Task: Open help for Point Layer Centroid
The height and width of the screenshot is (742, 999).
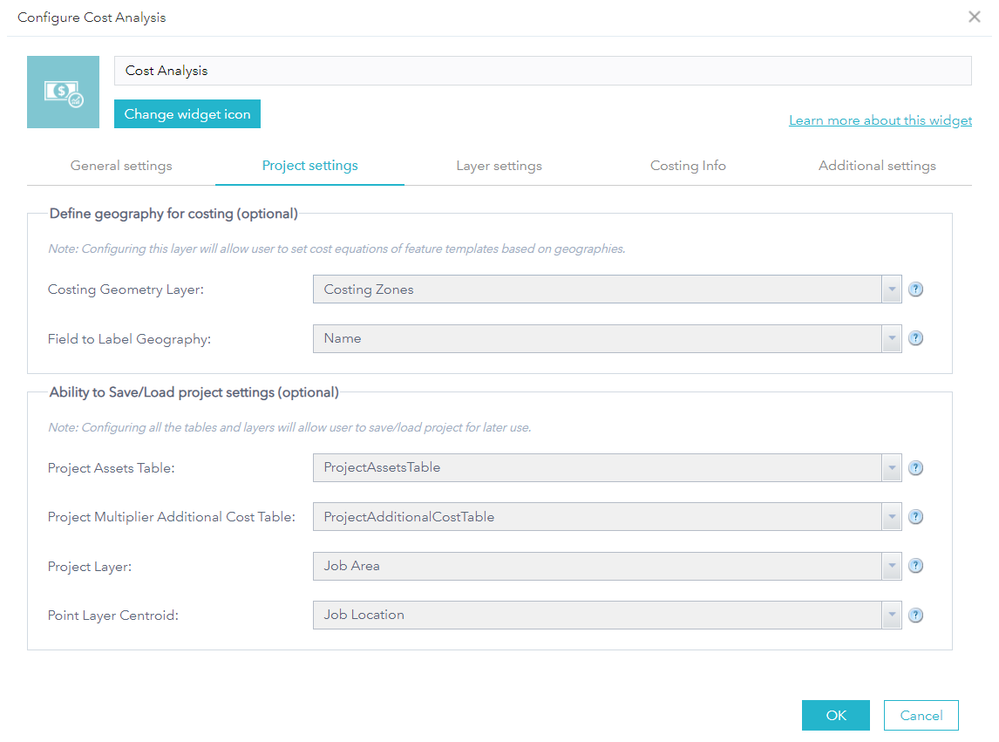Action: tap(915, 615)
